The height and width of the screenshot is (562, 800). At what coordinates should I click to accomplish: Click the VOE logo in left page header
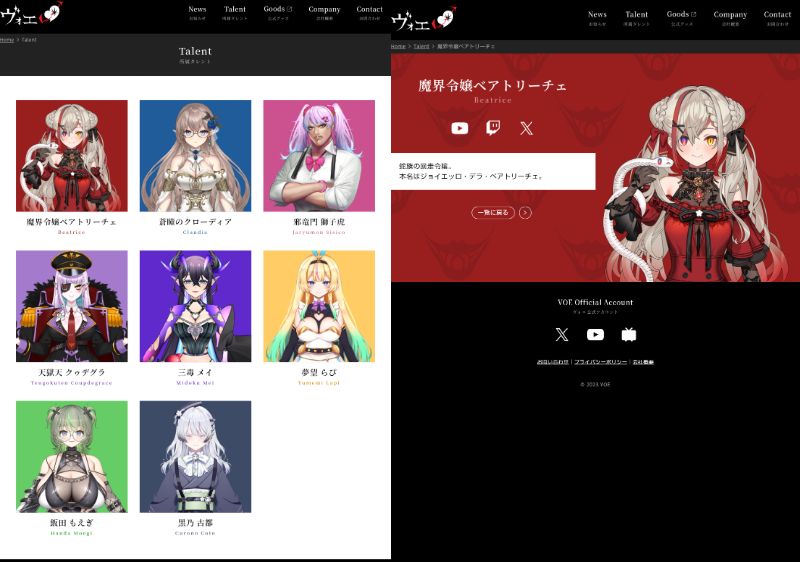click(32, 15)
